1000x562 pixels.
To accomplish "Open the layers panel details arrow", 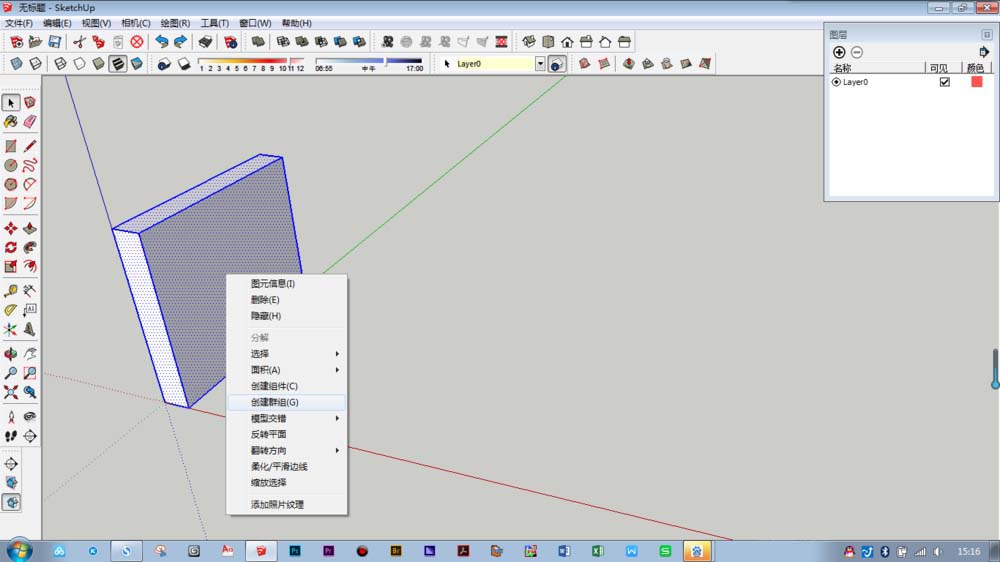I will (x=983, y=52).
